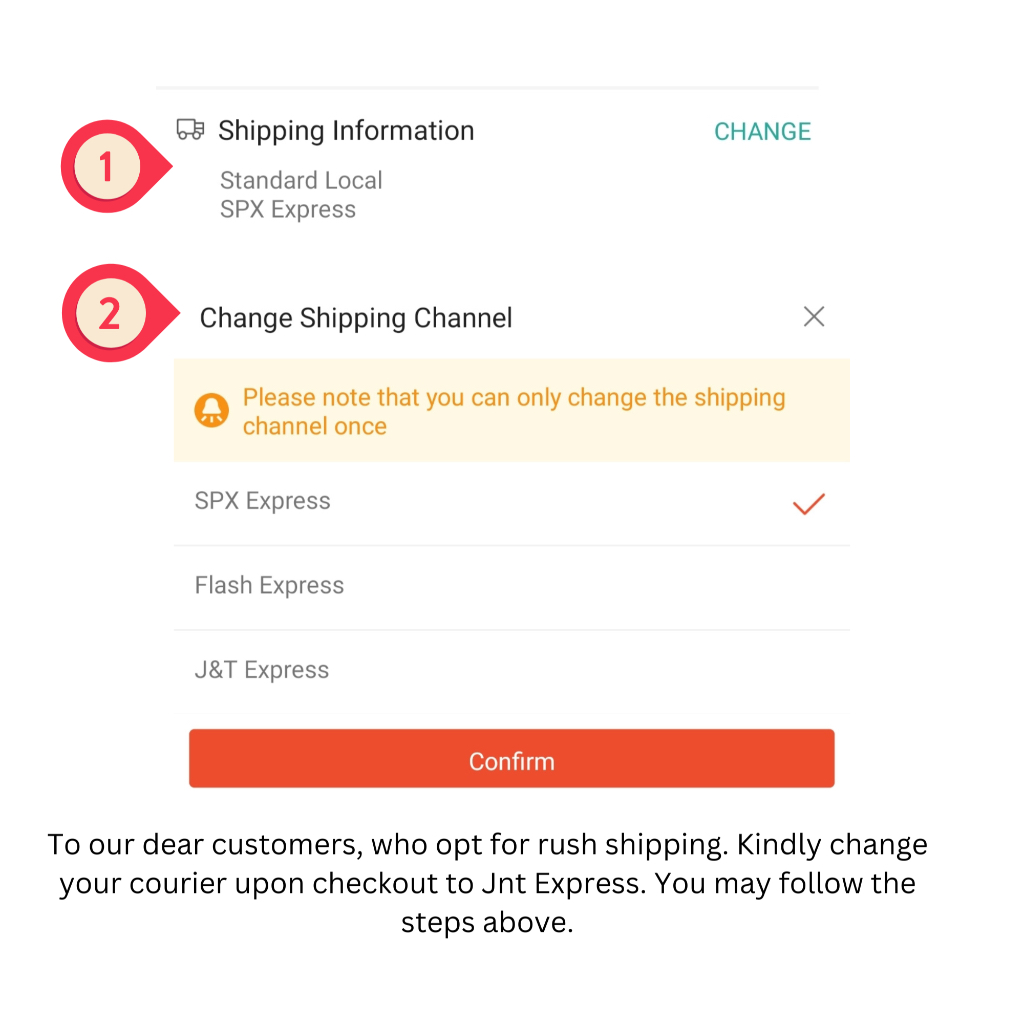Click SPX Express under Standard Local
Screen dimensions: 1024x1024
click(288, 210)
